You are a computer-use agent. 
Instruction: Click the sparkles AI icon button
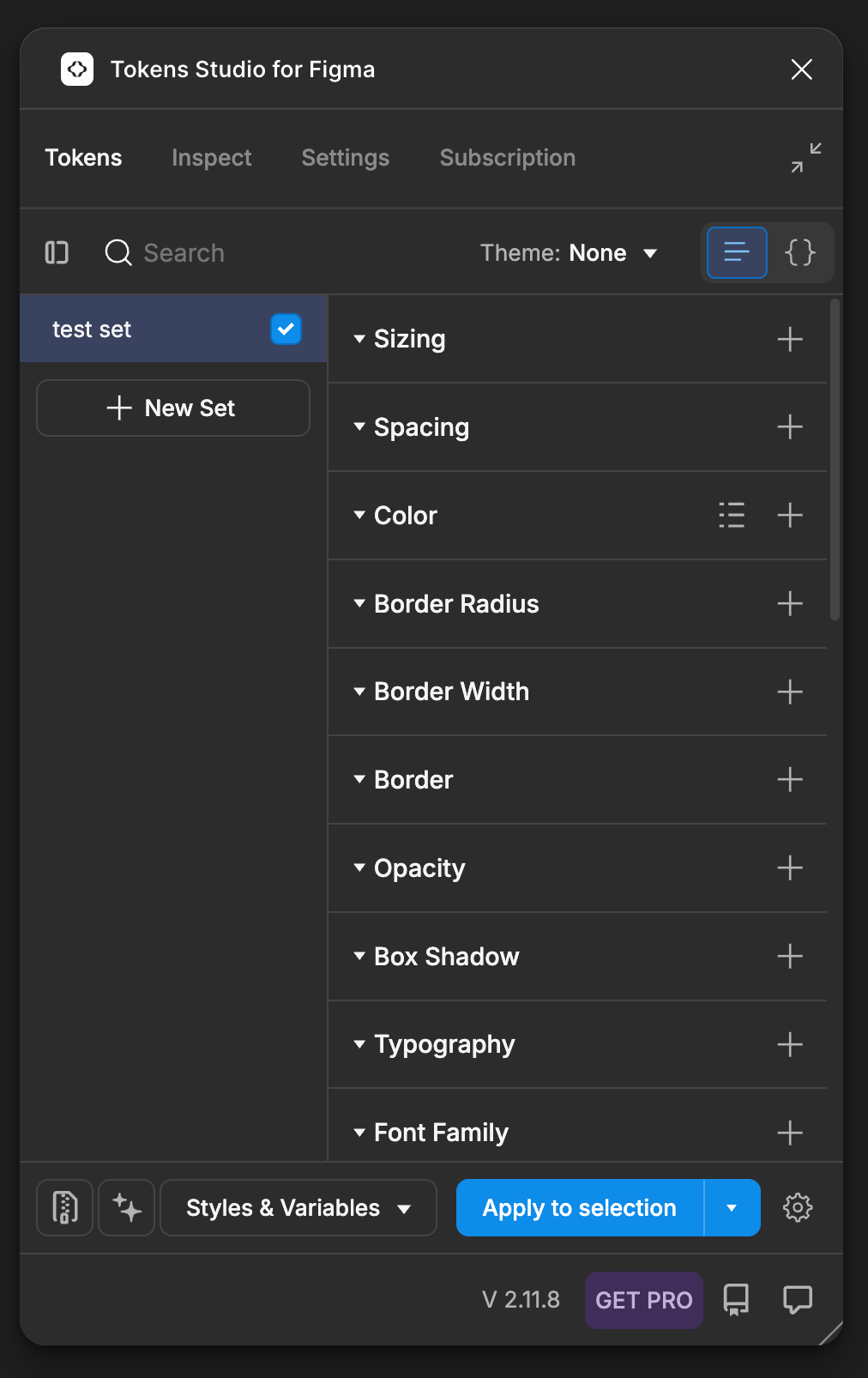coord(127,1207)
